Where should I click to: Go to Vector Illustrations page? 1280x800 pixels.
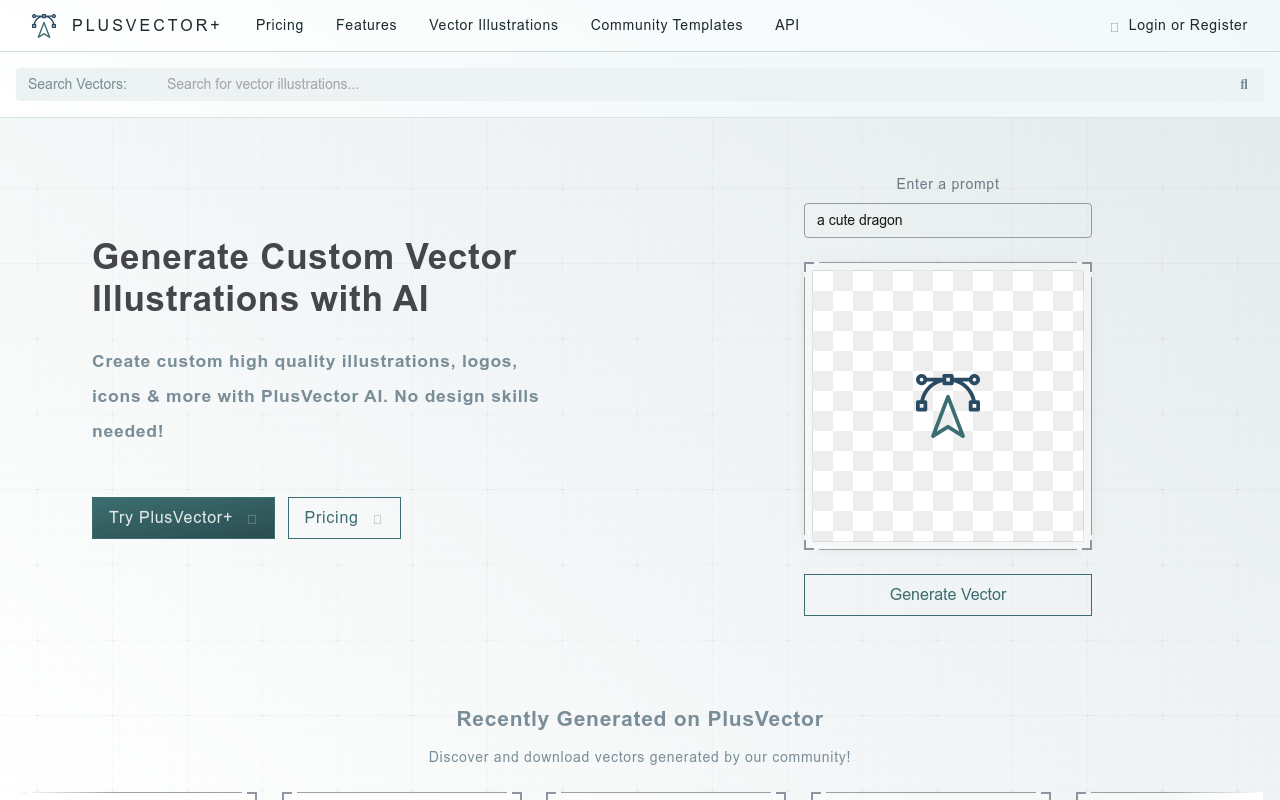point(494,25)
